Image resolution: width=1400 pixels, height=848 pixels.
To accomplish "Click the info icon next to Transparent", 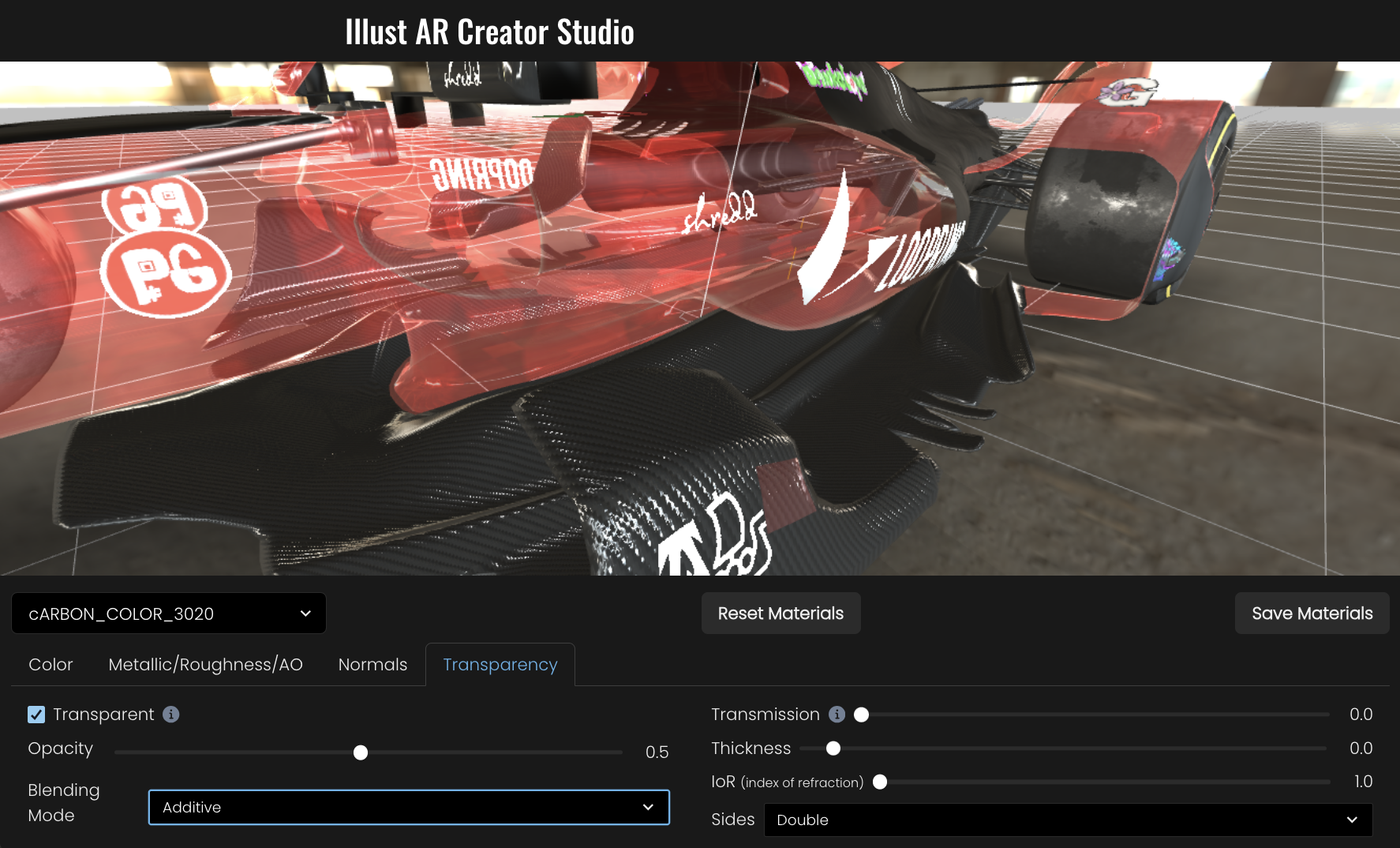I will point(170,715).
